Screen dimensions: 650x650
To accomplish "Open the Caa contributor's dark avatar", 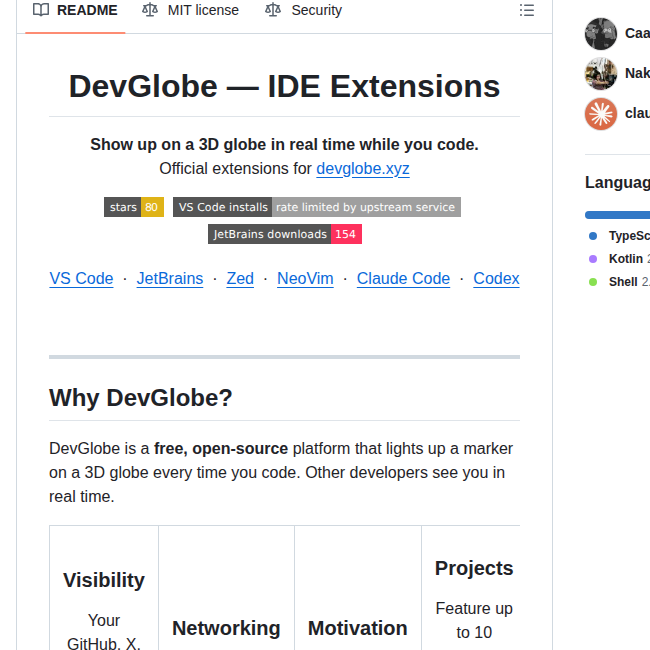I will pyautogui.click(x=601, y=34).
